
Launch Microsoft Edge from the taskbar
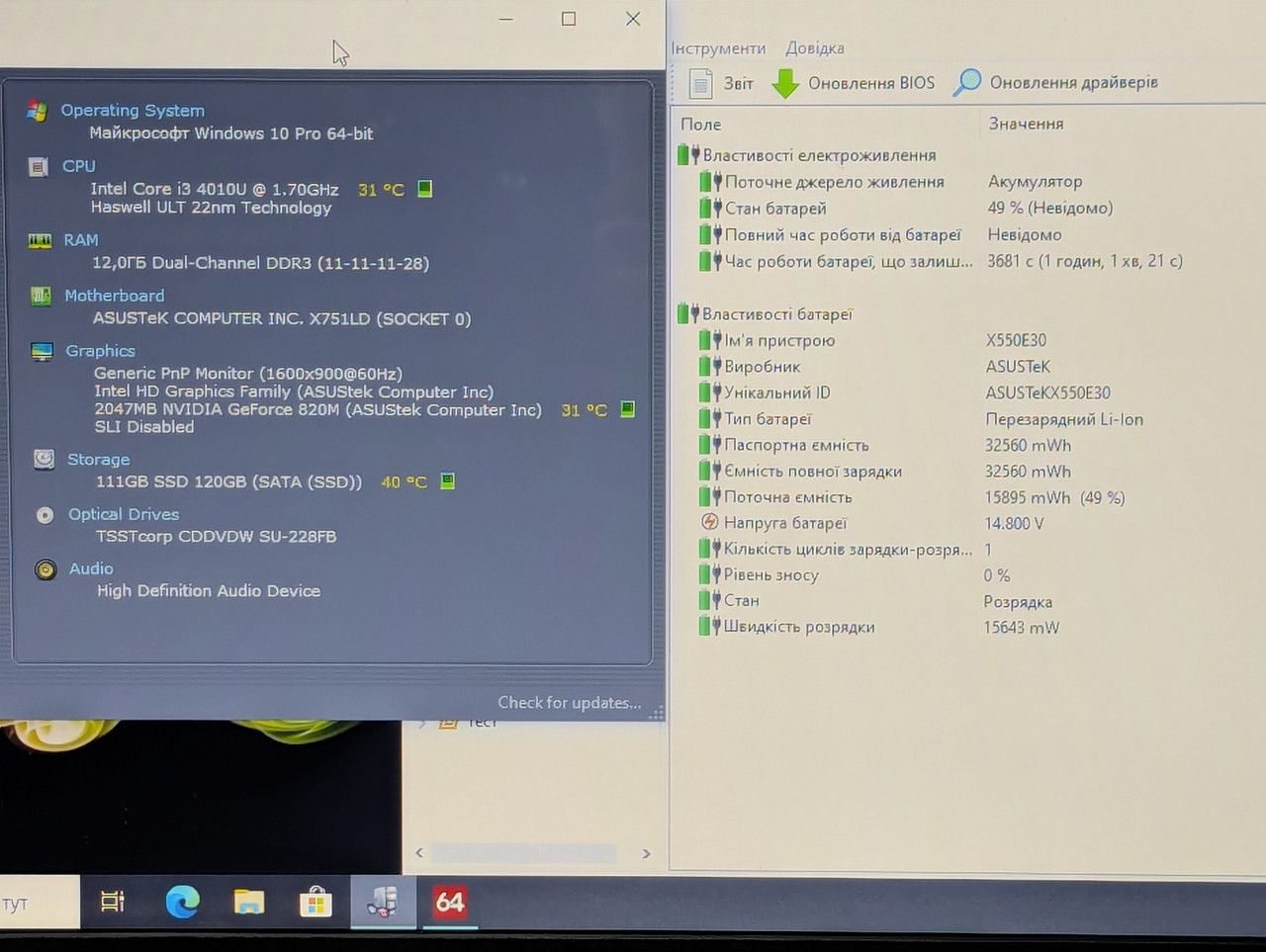click(183, 901)
